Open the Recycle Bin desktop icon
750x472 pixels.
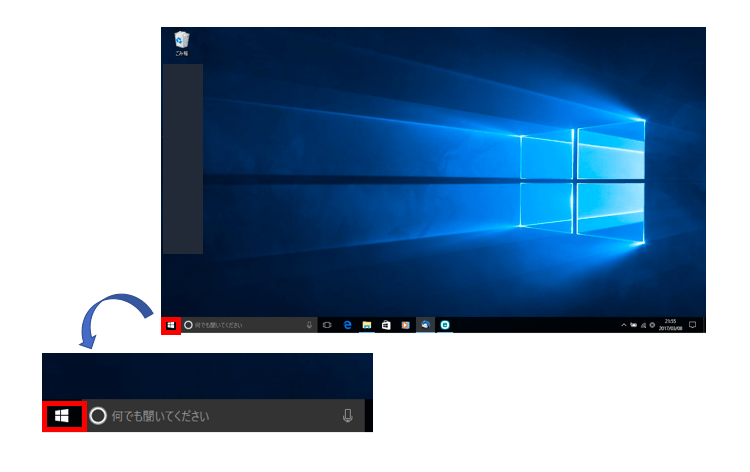click(x=182, y=44)
